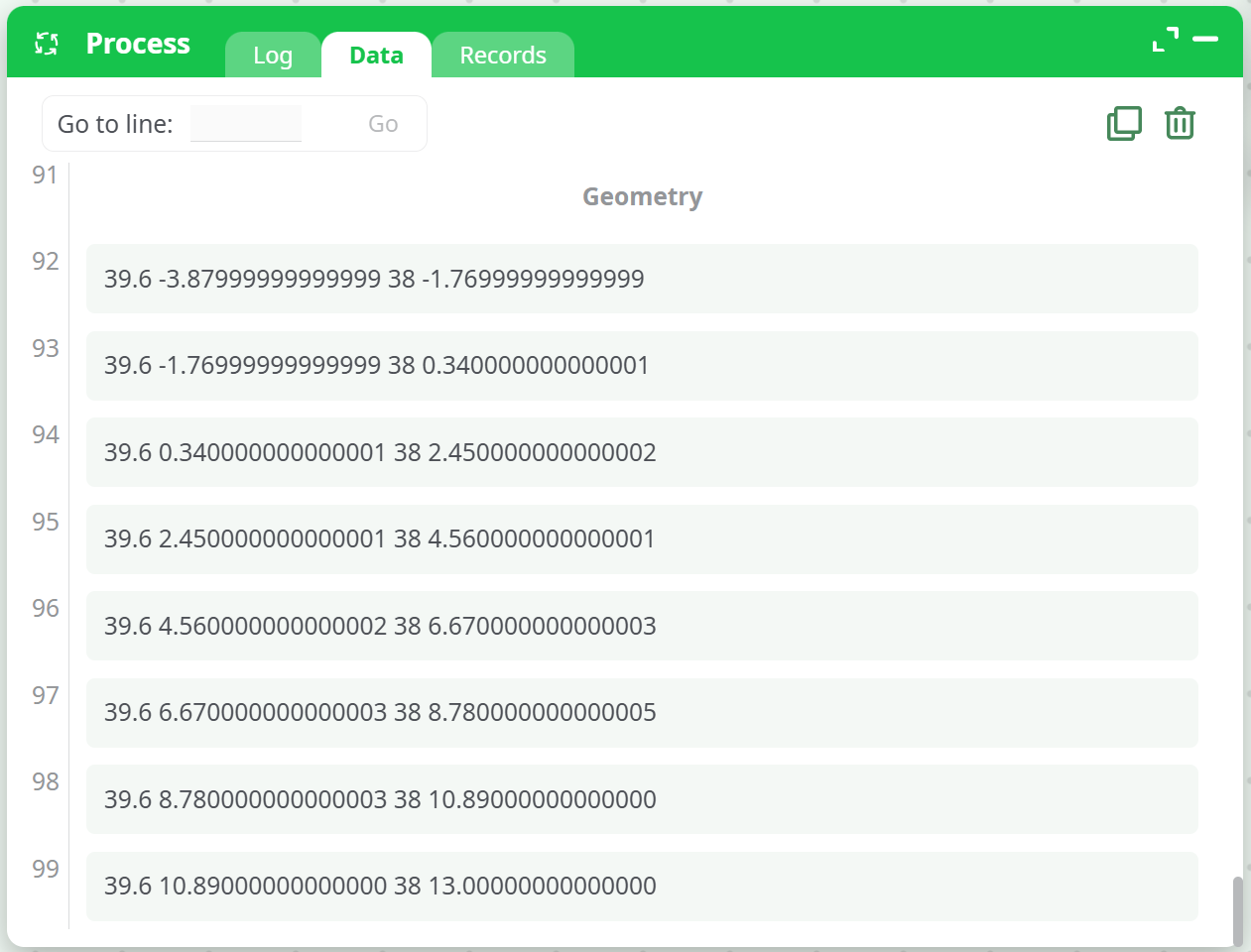Screen dimensions: 1251x952
Task: Delete data using the trash icon
Action: (x=1180, y=124)
